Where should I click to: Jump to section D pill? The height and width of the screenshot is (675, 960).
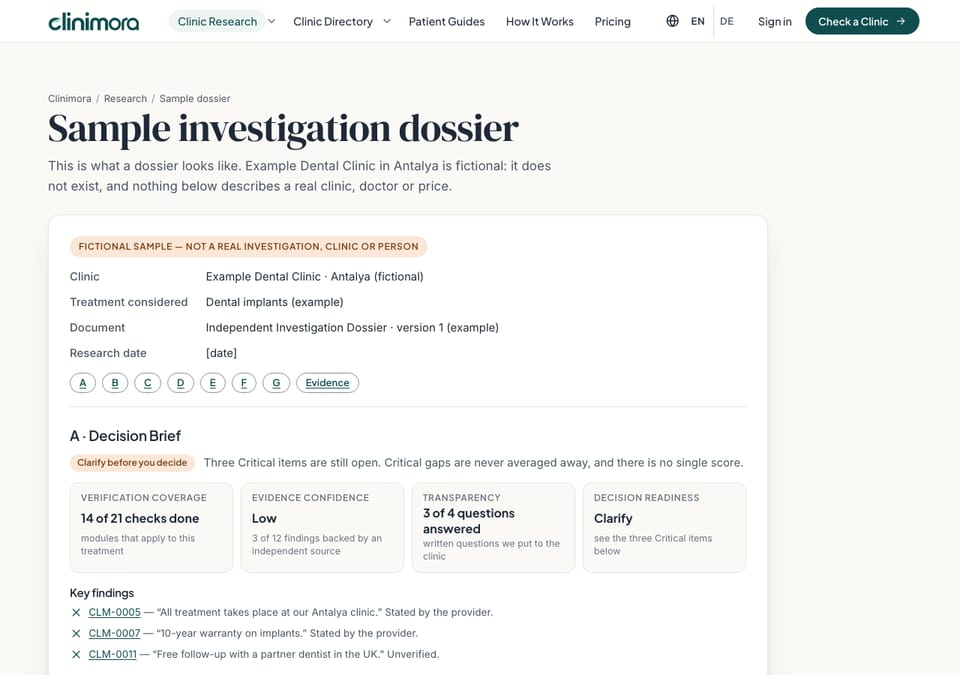tap(181, 383)
